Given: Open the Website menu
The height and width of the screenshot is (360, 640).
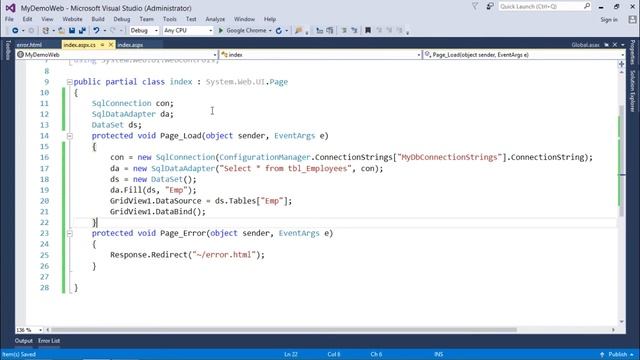Looking at the screenshot, I should [x=72, y=19].
